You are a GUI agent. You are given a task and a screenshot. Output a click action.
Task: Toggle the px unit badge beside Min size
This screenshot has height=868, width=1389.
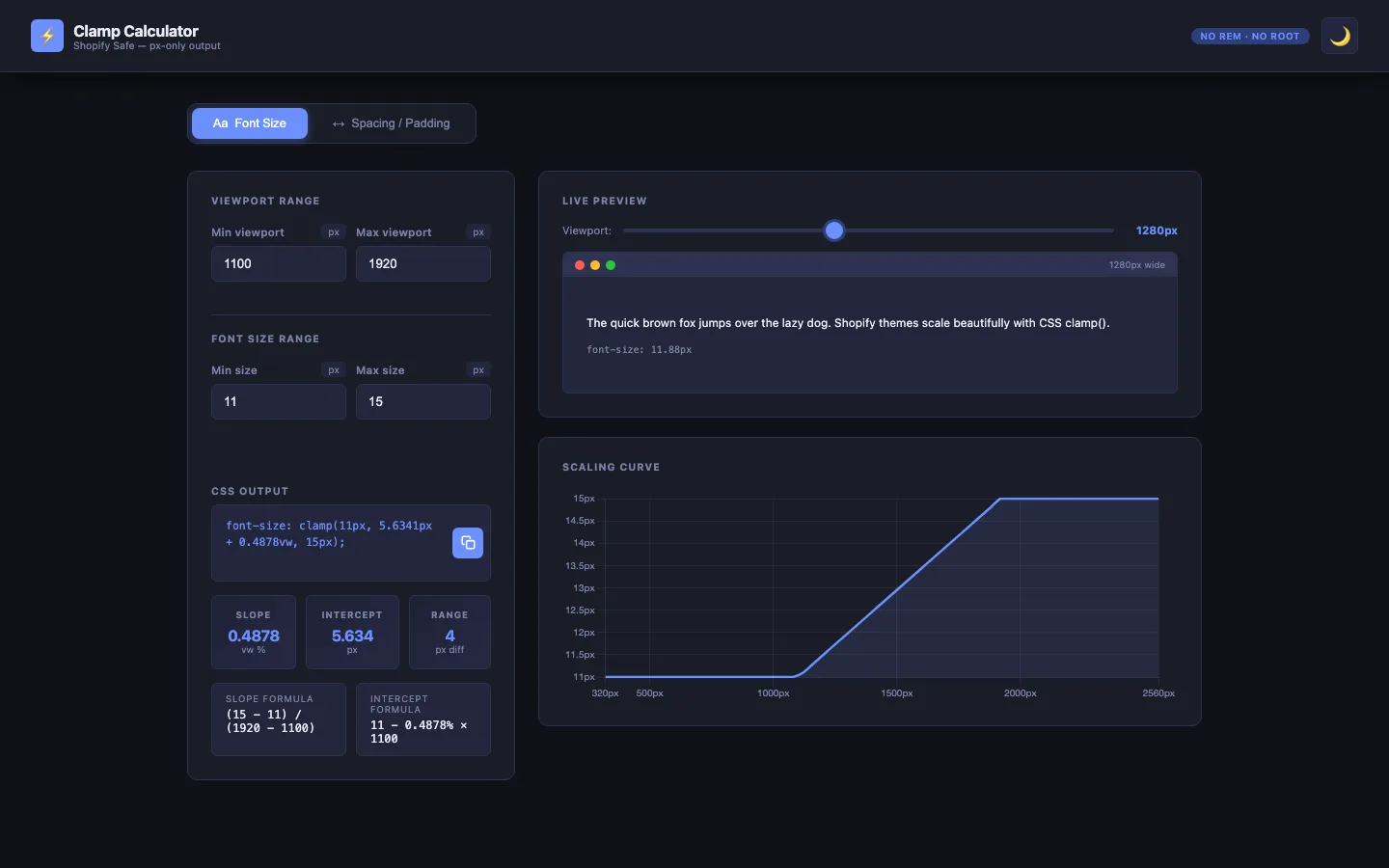click(333, 369)
